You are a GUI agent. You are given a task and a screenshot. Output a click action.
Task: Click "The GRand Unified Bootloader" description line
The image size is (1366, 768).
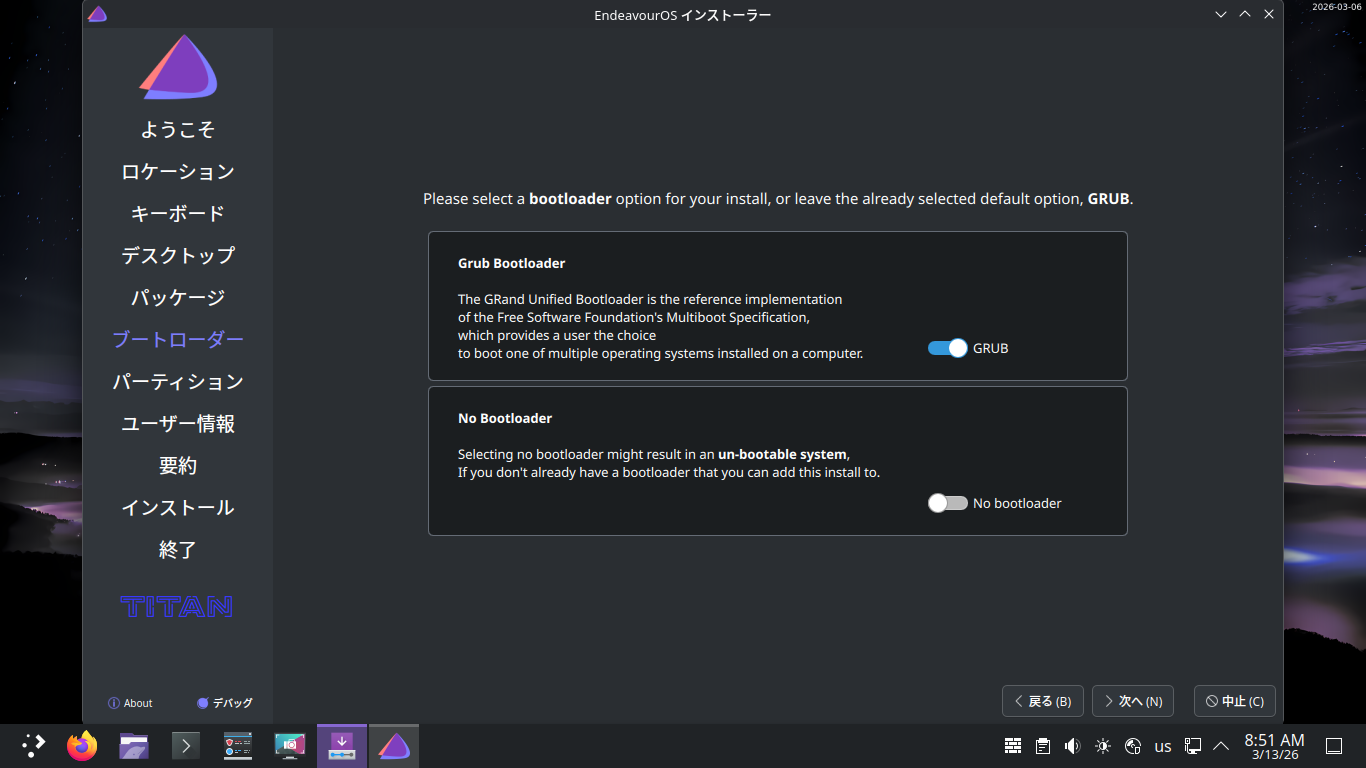tap(650, 299)
